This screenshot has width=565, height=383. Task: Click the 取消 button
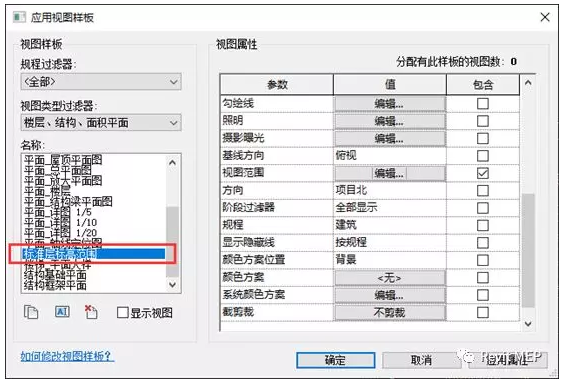click(421, 360)
